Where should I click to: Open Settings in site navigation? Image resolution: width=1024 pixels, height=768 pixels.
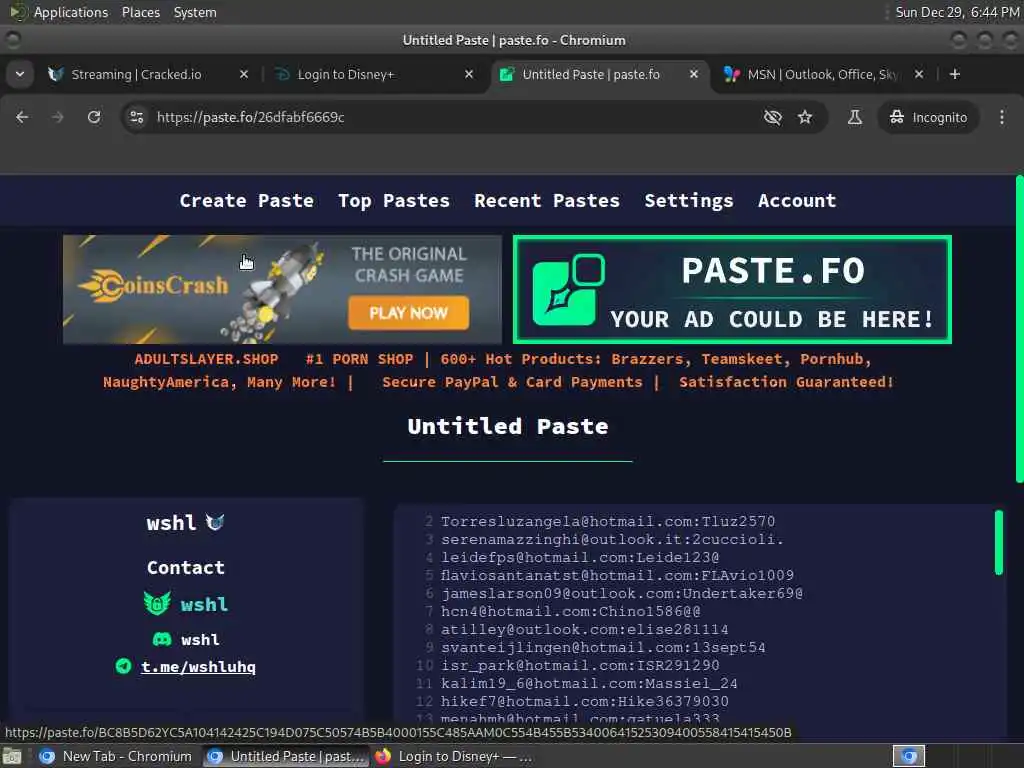(689, 200)
